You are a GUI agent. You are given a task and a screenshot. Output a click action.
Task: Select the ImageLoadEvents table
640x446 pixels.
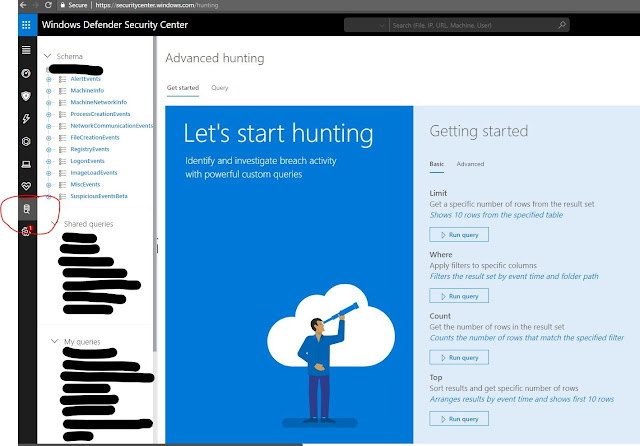point(93,173)
